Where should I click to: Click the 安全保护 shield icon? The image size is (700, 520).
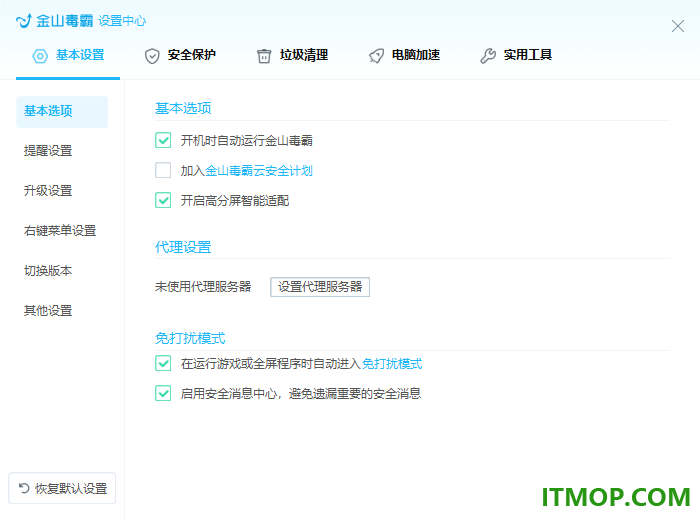tap(152, 56)
